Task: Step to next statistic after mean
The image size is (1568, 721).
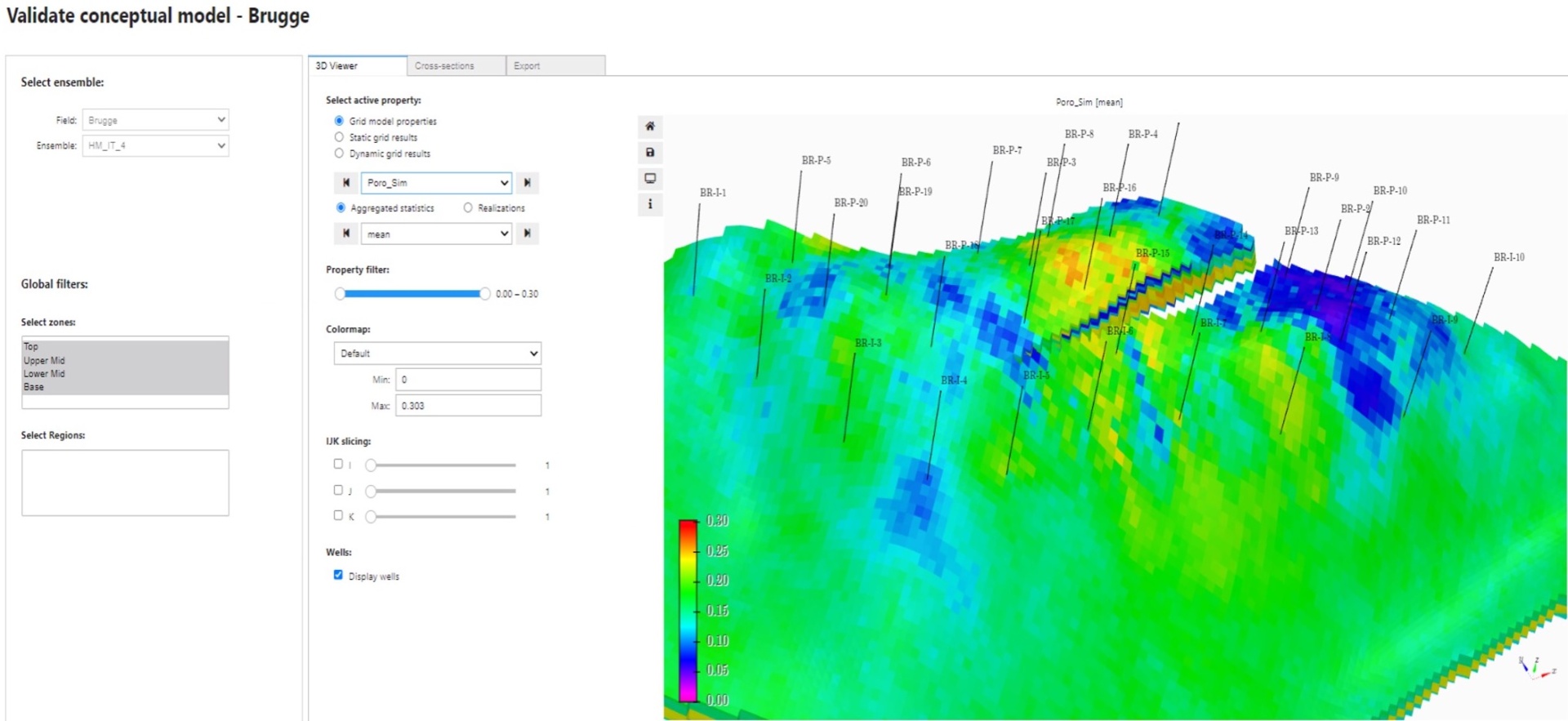Action: 528,234
